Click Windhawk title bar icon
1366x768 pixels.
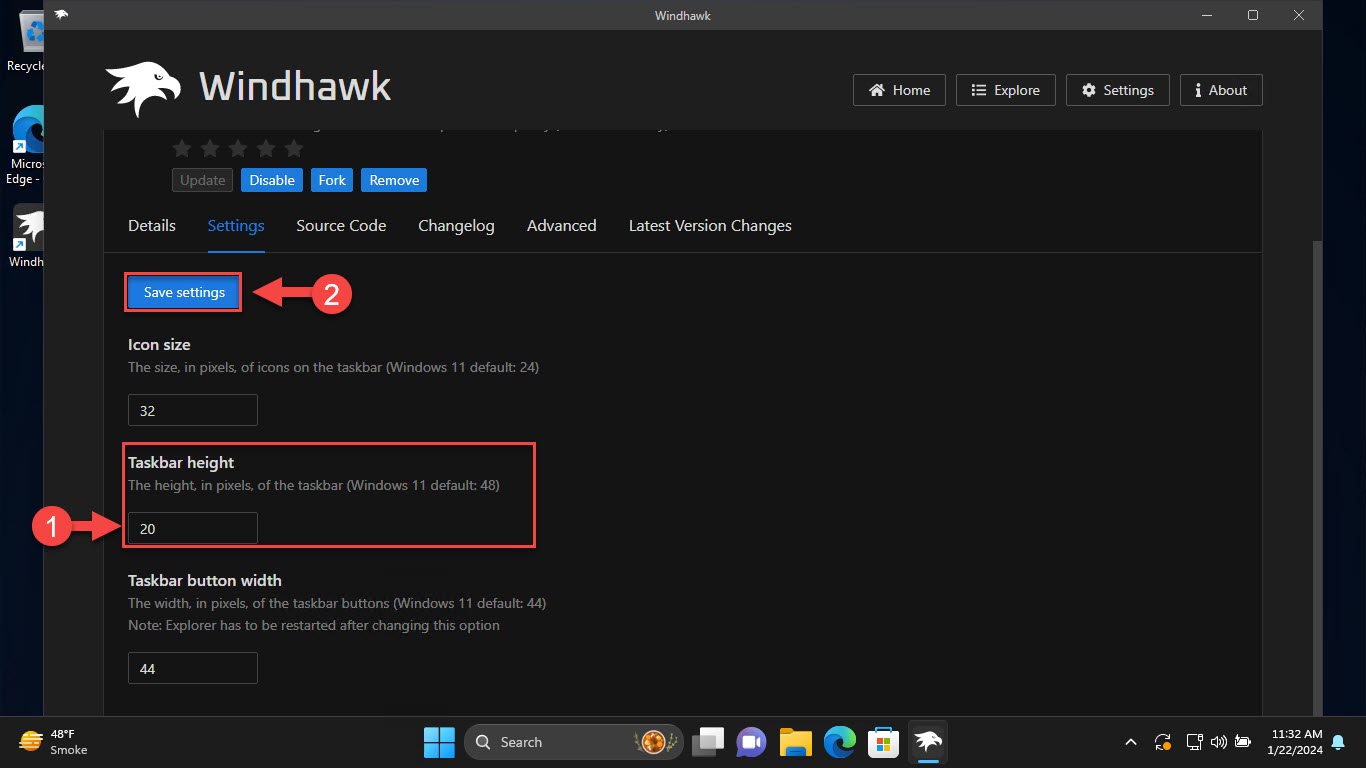click(62, 15)
